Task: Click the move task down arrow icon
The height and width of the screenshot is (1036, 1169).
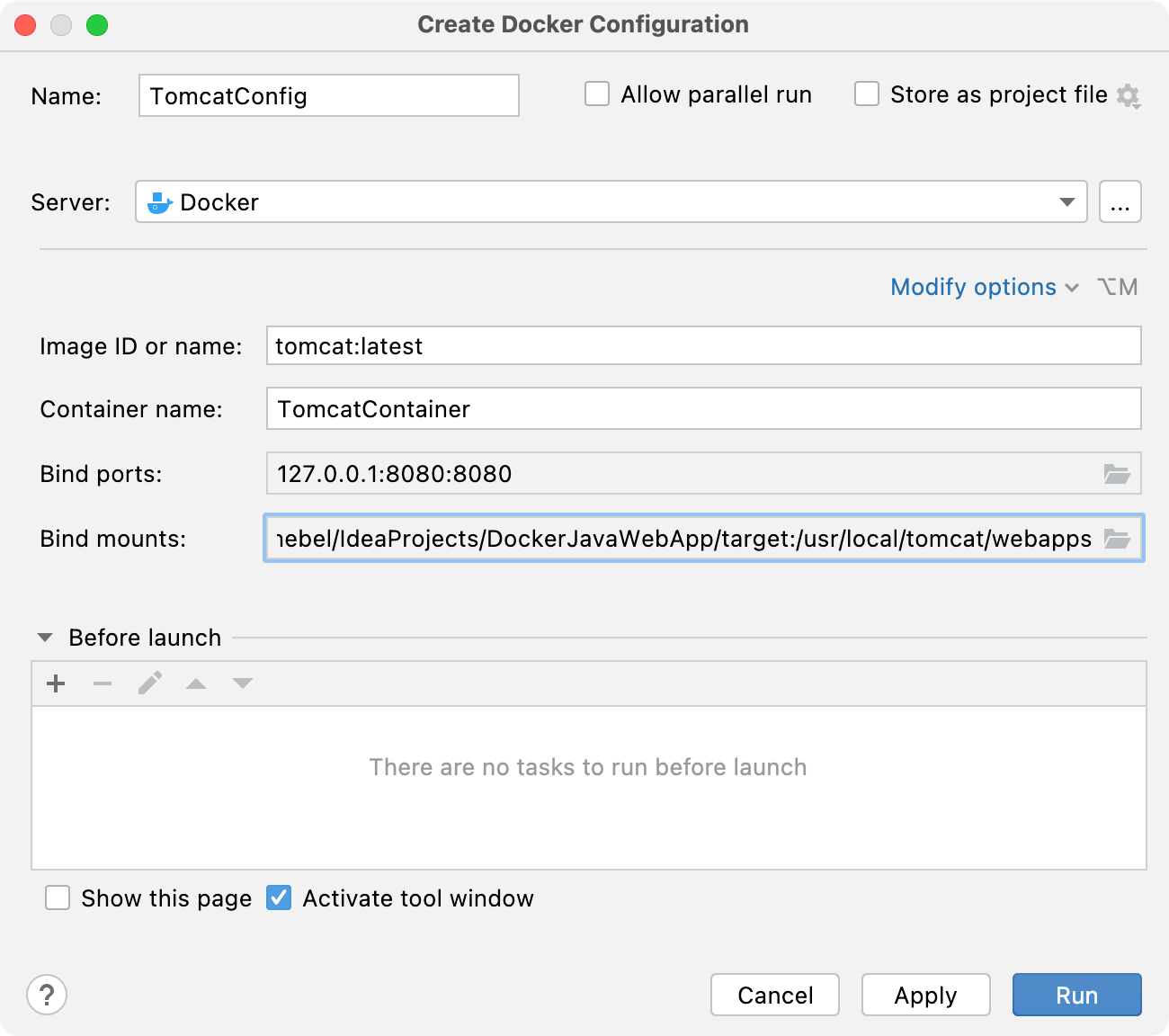Action: (242, 683)
